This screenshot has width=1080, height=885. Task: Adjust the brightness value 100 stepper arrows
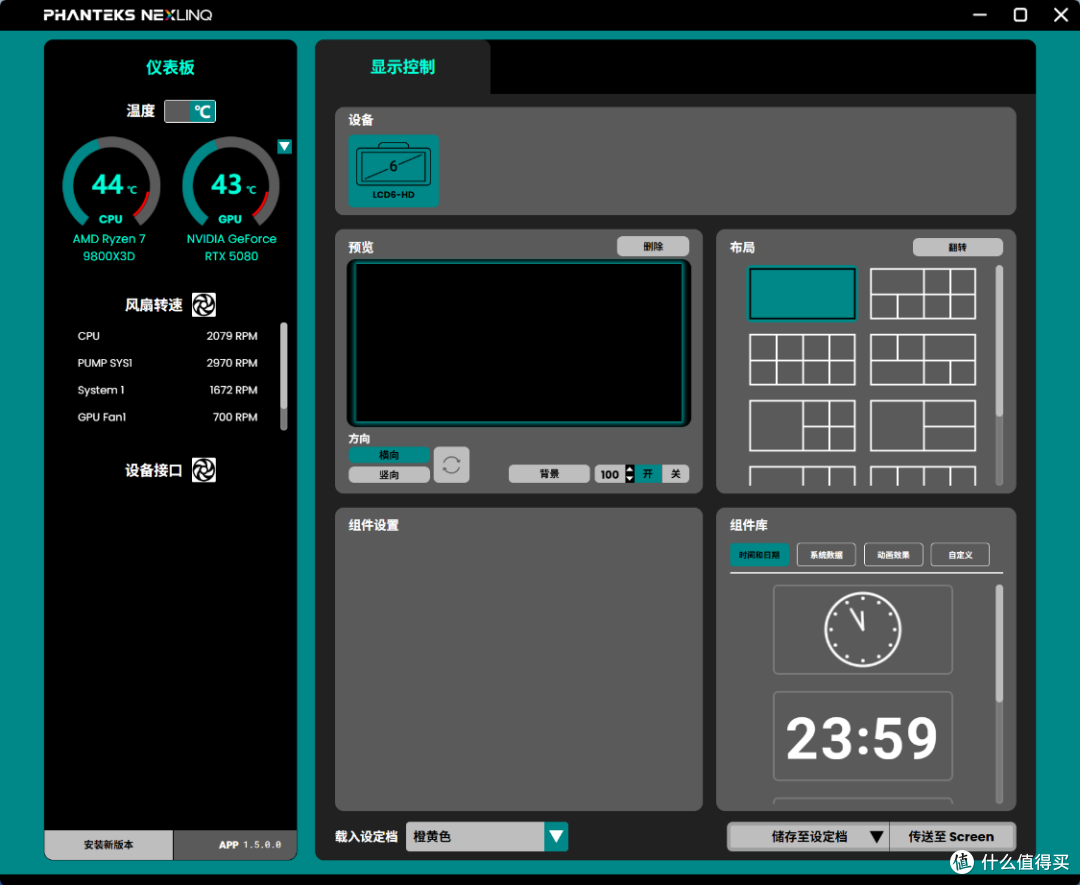click(x=630, y=474)
